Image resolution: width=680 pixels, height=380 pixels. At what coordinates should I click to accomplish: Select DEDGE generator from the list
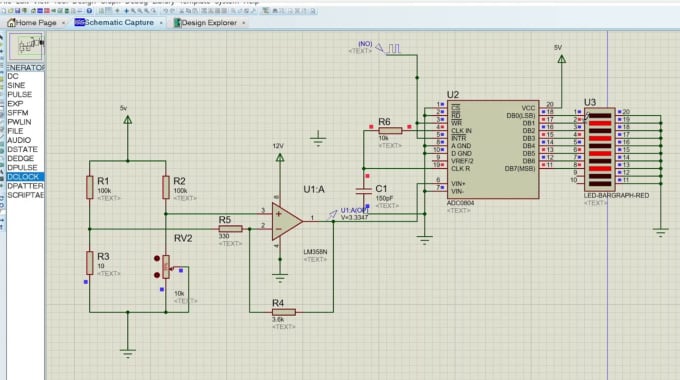(x=25, y=158)
